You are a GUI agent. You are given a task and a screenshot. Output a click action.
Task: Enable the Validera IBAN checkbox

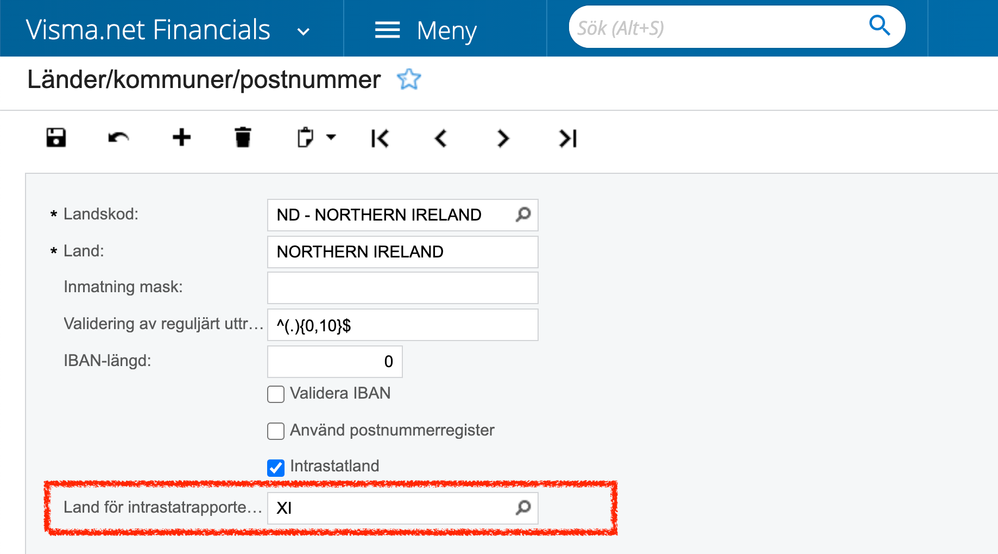pos(276,394)
